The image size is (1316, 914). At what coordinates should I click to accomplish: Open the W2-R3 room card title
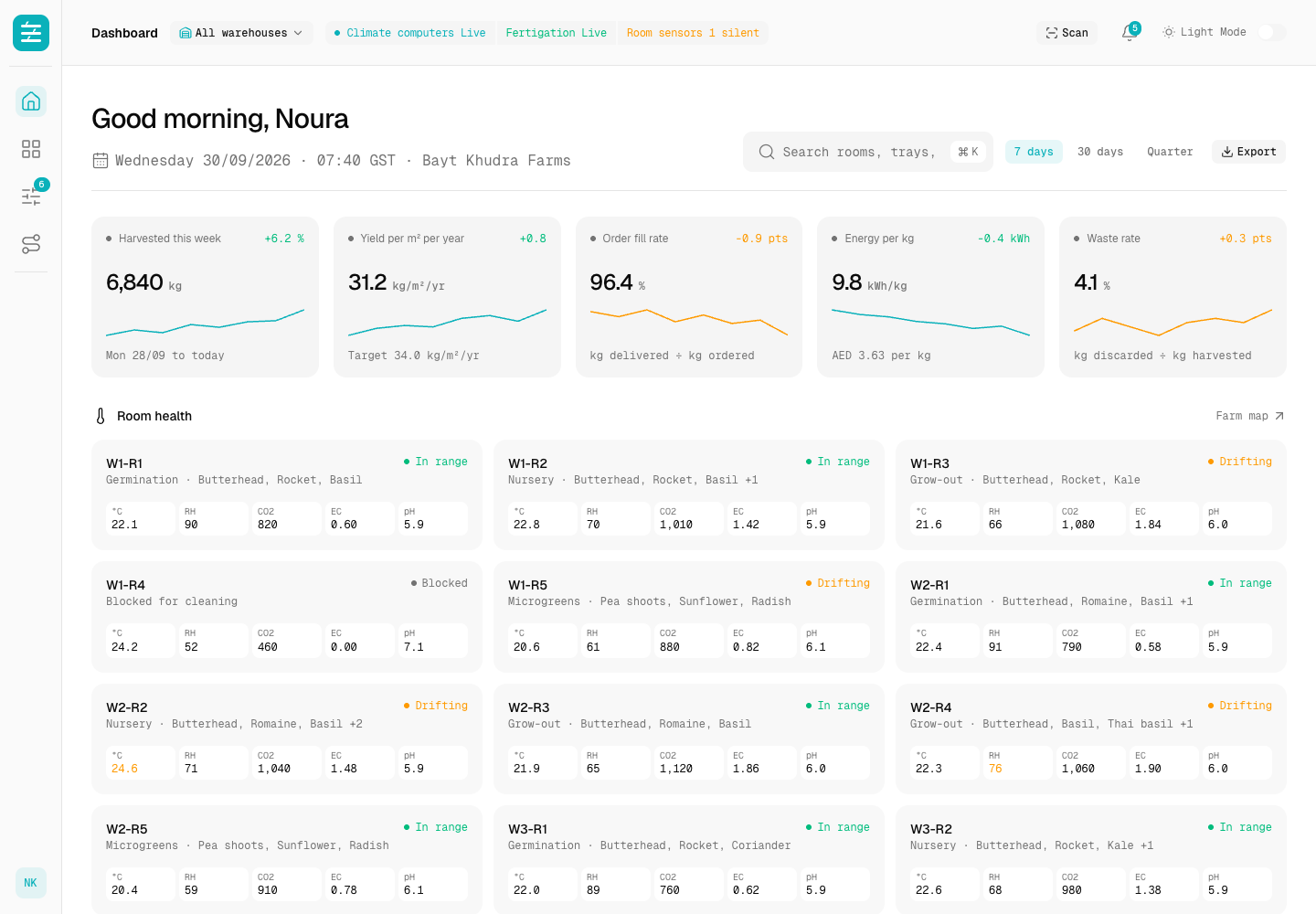tap(529, 707)
